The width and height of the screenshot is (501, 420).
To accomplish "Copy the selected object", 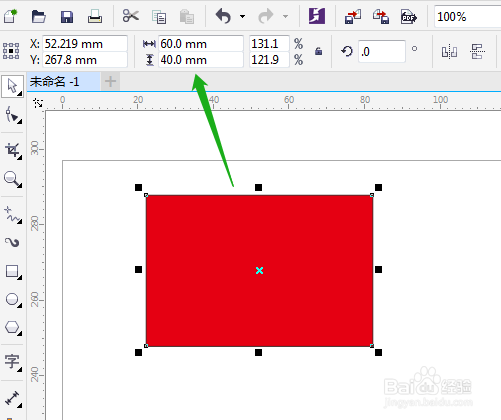I will [x=159, y=17].
